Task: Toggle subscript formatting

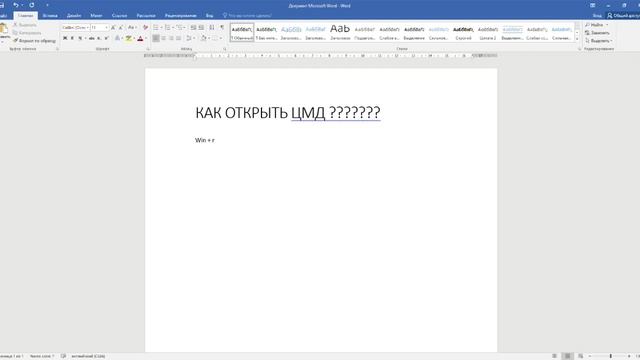Action: 99,38
